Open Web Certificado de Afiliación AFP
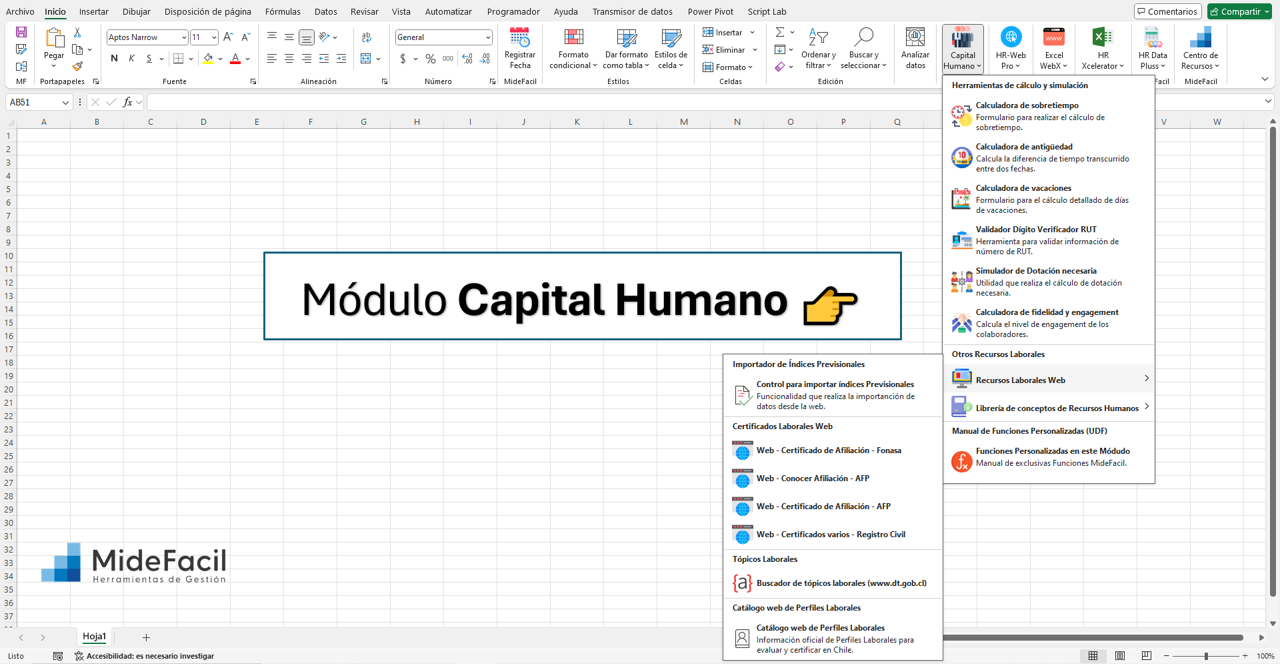Image resolution: width=1280 pixels, height=664 pixels. coord(832,507)
